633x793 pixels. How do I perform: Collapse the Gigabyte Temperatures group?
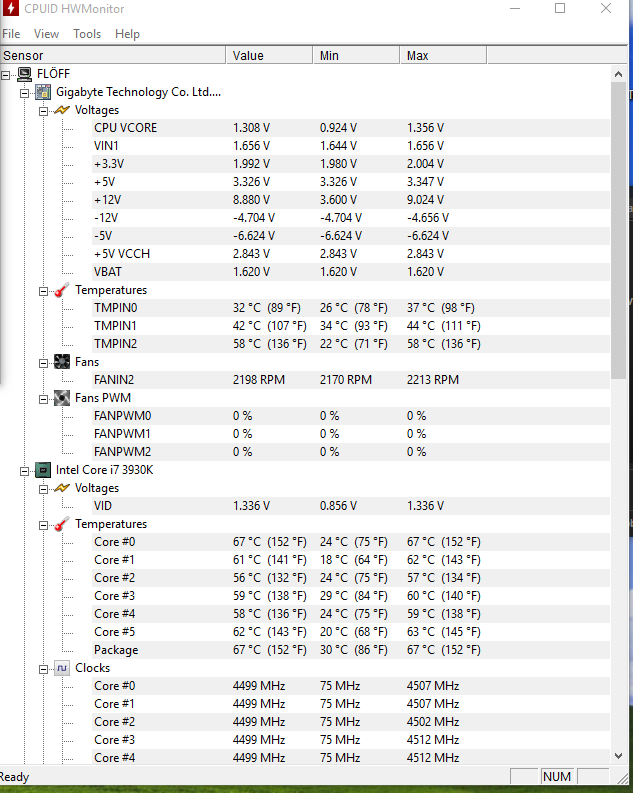43,291
